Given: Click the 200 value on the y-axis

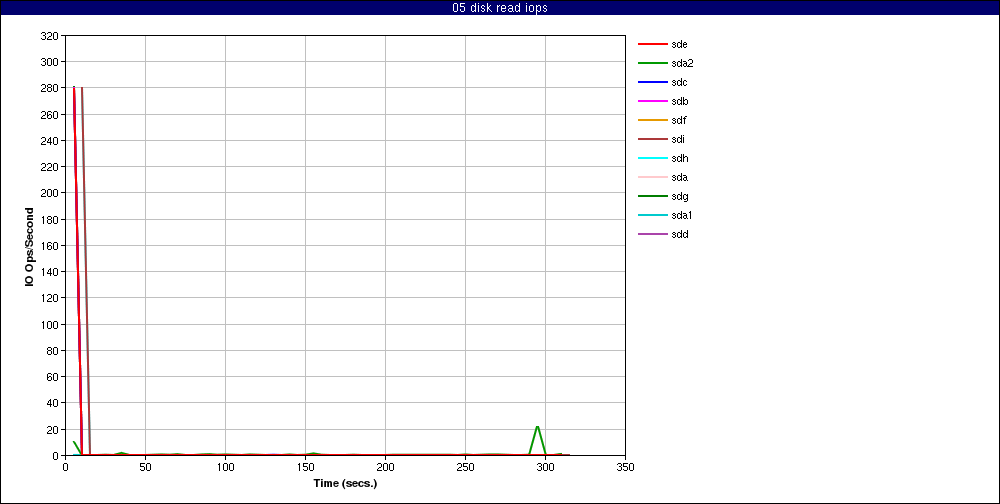Looking at the screenshot, I should pos(49,193).
